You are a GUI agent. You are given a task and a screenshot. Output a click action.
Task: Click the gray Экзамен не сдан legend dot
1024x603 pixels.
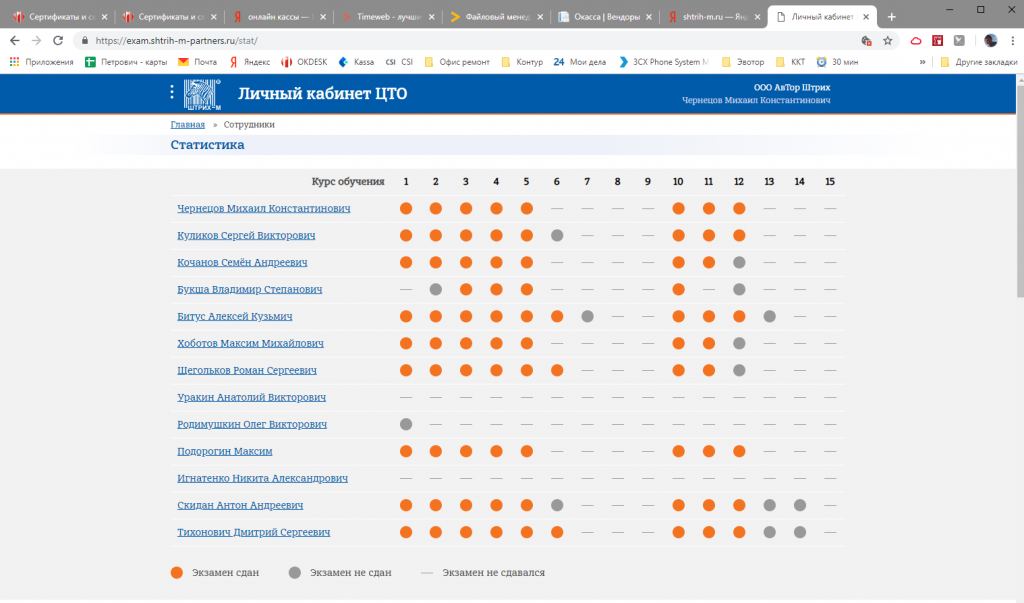[295, 572]
